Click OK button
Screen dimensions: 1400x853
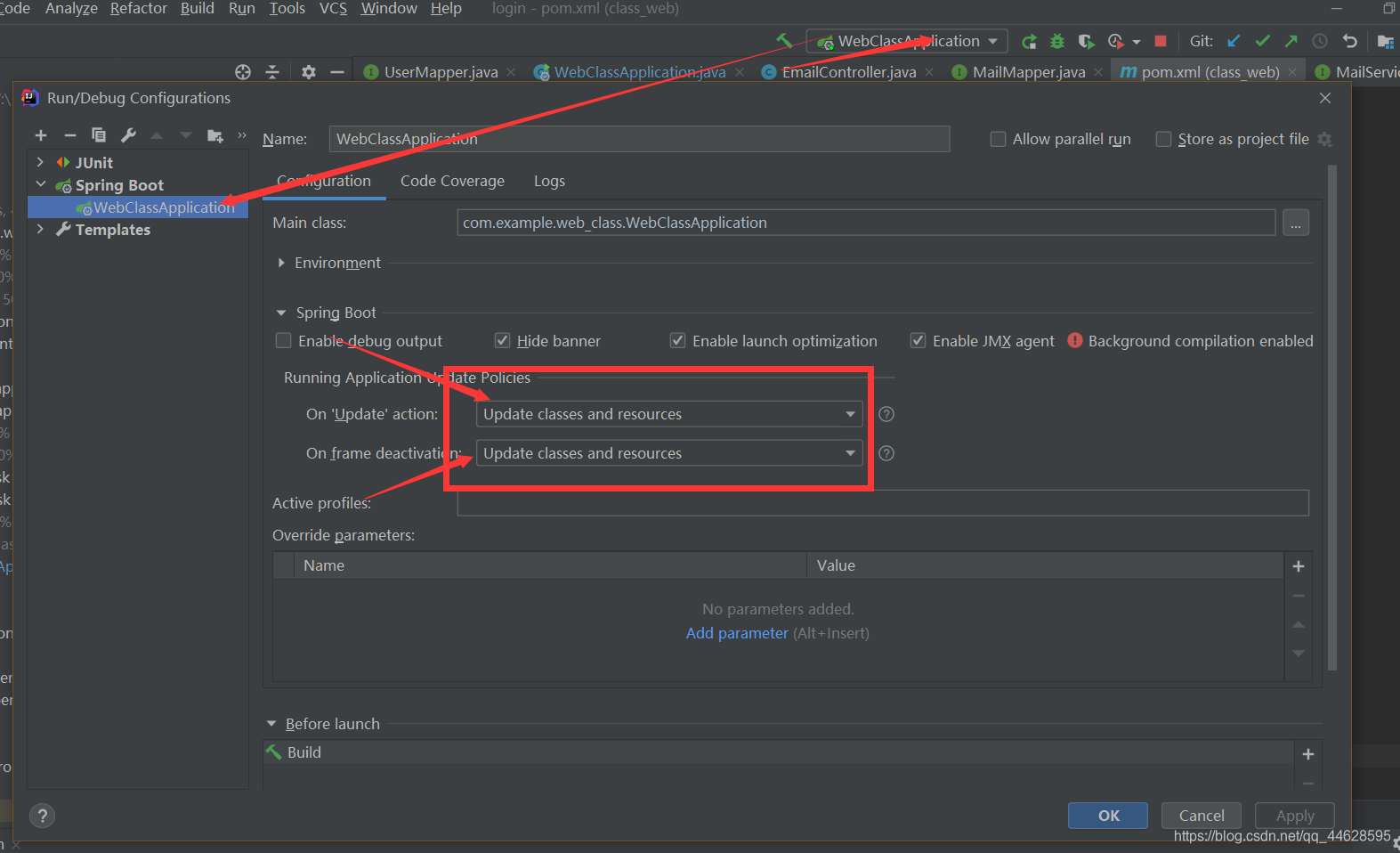(1108, 816)
